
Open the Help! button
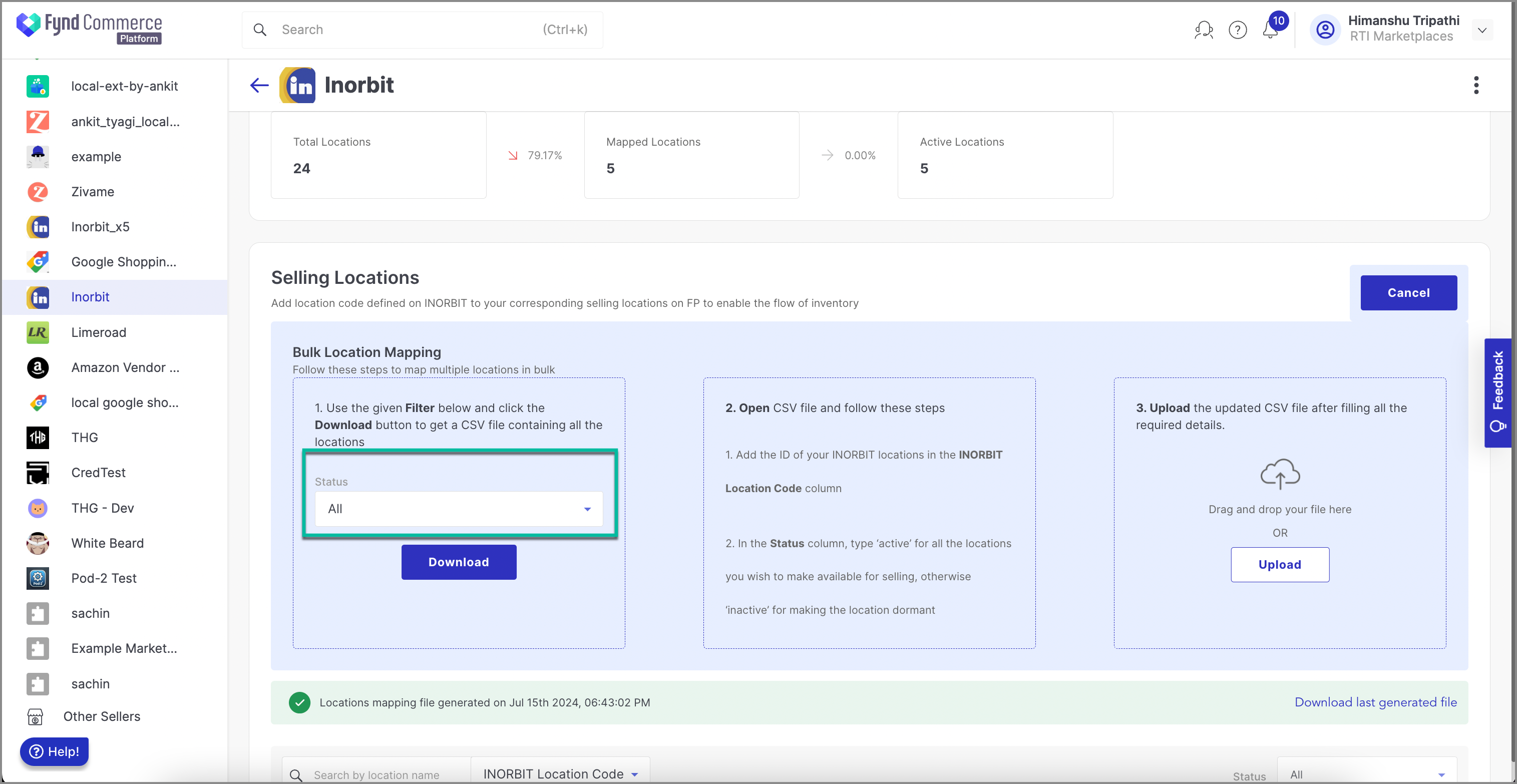[x=54, y=751]
